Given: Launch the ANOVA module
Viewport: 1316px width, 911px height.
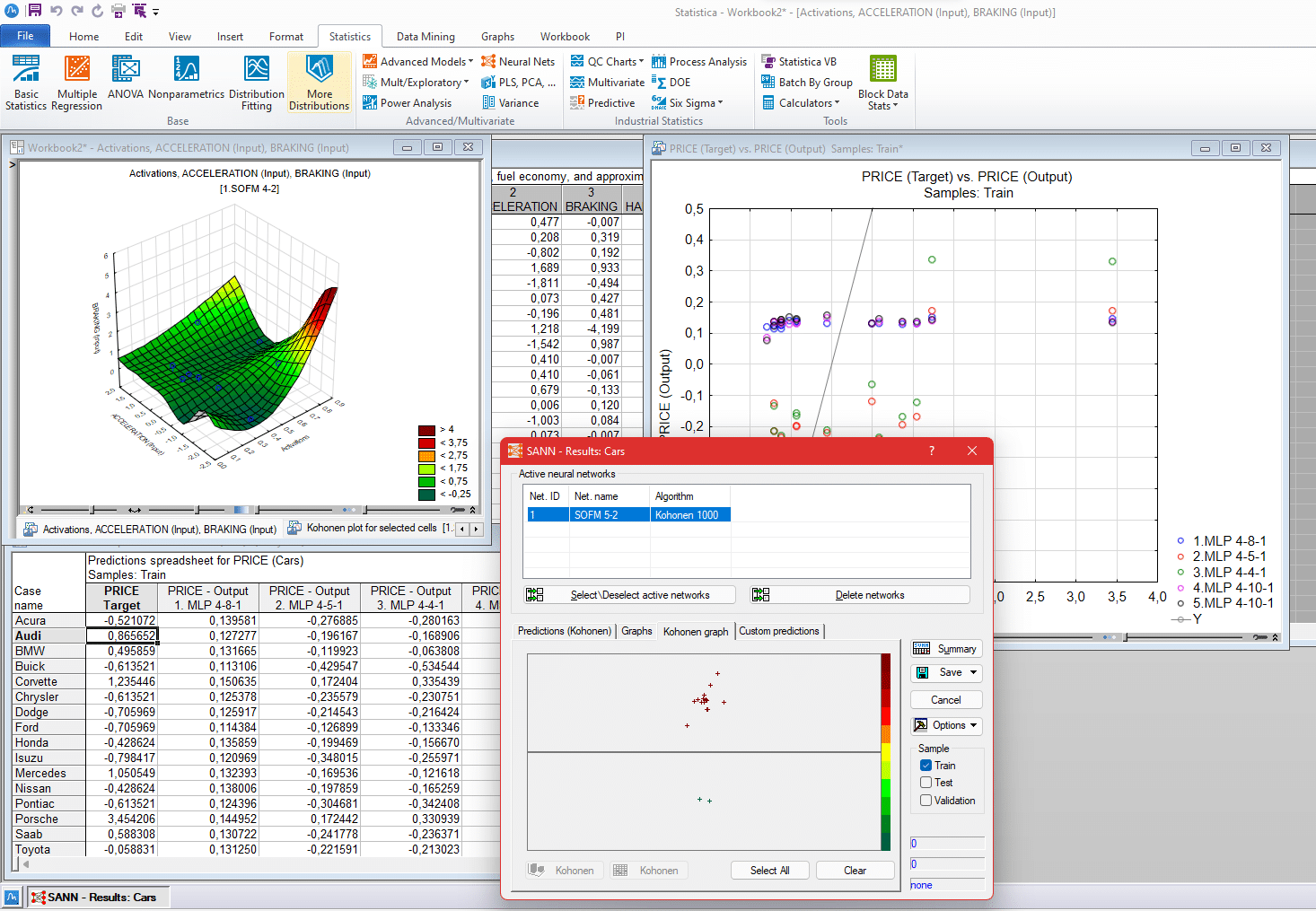Looking at the screenshot, I should pyautogui.click(x=126, y=77).
